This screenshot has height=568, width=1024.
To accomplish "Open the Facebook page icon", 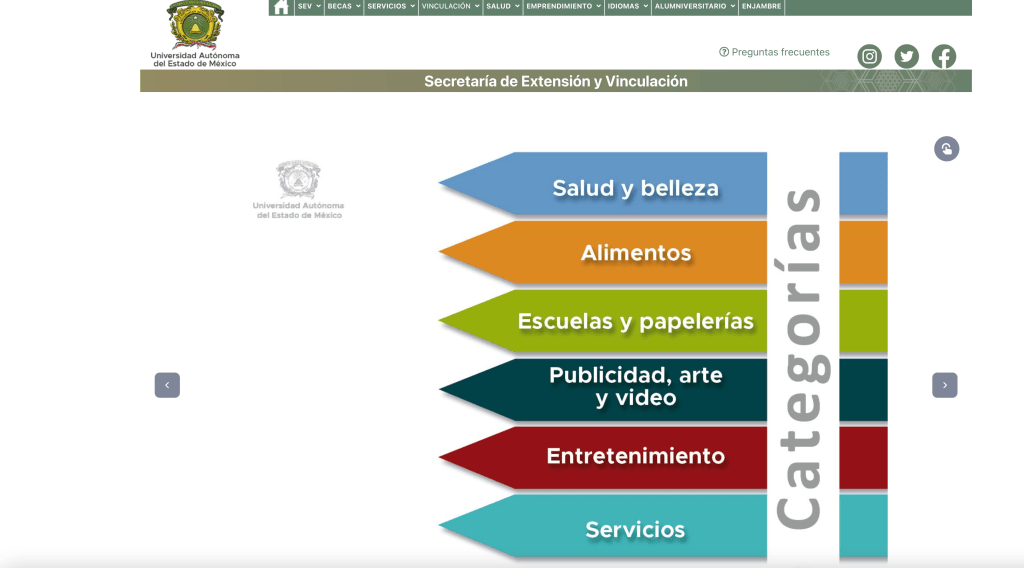I will point(943,56).
